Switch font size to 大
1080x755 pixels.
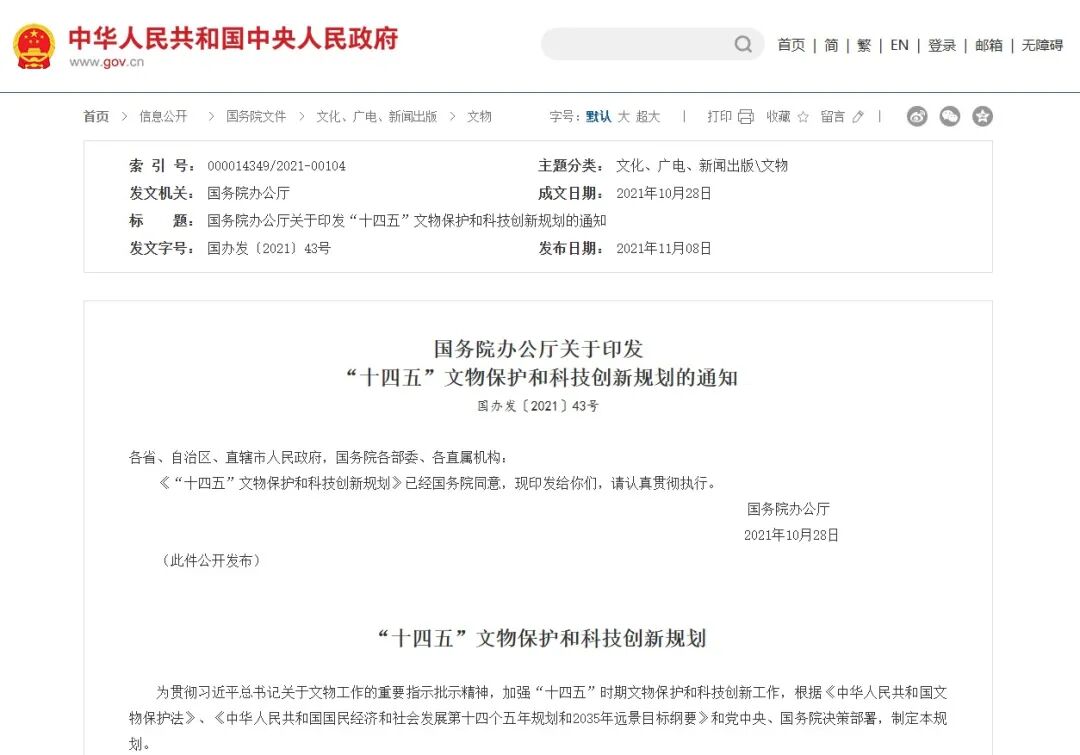(625, 116)
